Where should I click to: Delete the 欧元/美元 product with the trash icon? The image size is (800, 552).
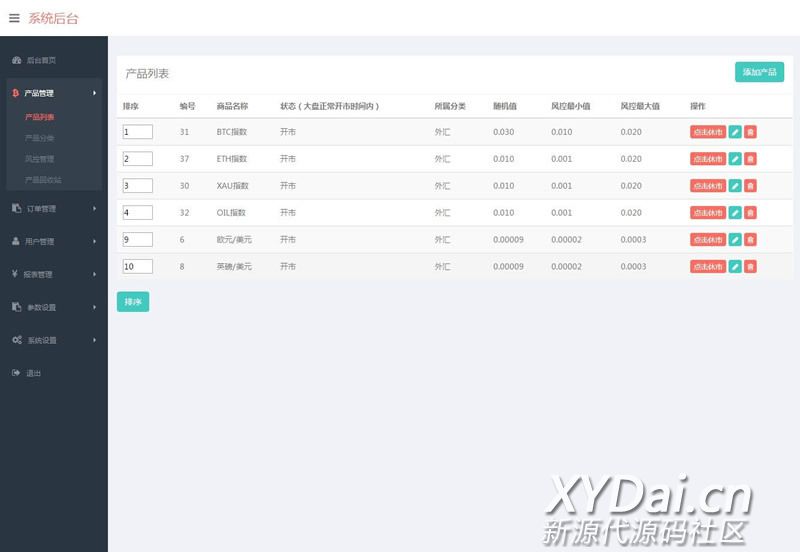click(x=750, y=239)
